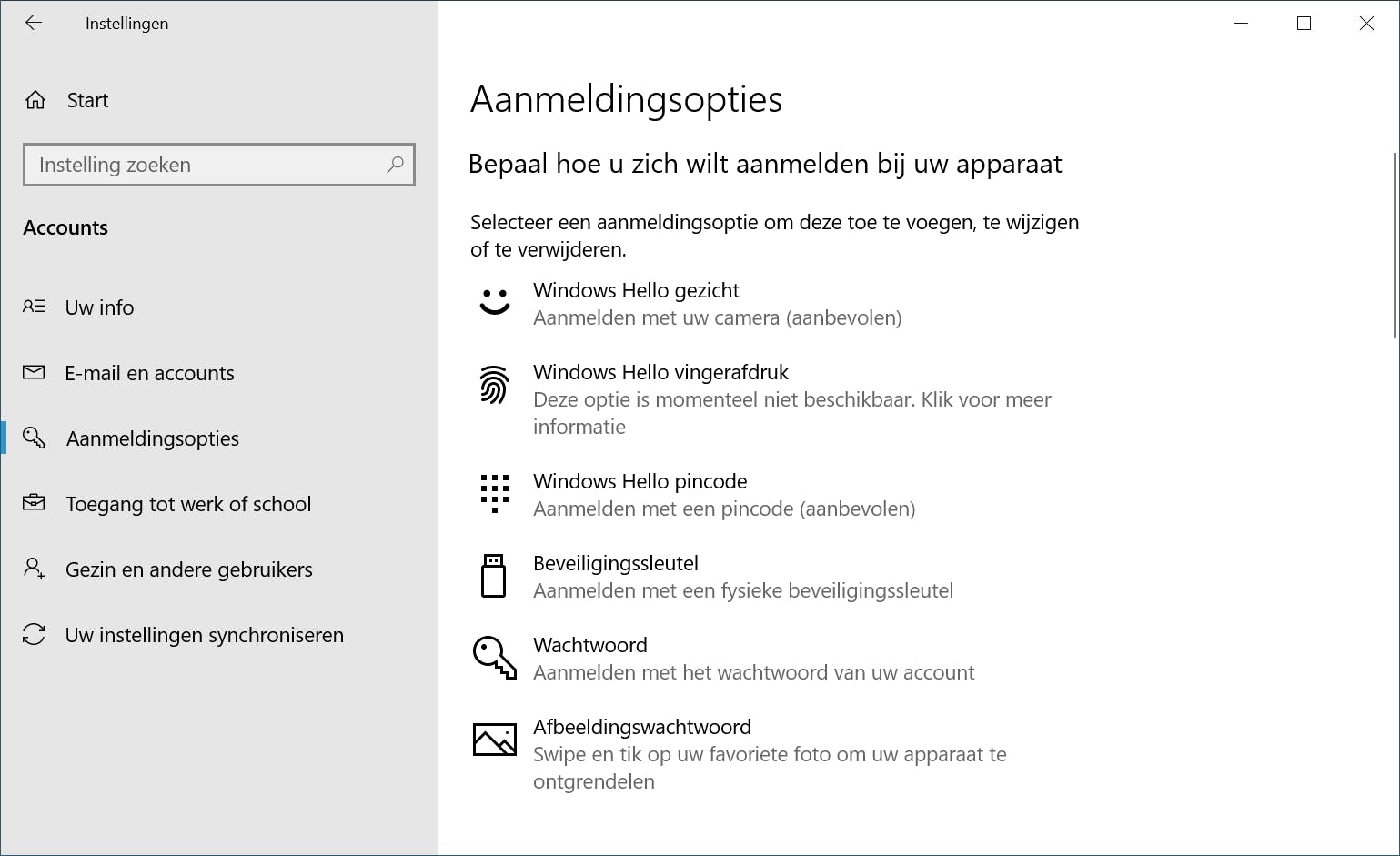Open the Aanmeldingsopties section
The image size is (1400, 856).
point(152,438)
